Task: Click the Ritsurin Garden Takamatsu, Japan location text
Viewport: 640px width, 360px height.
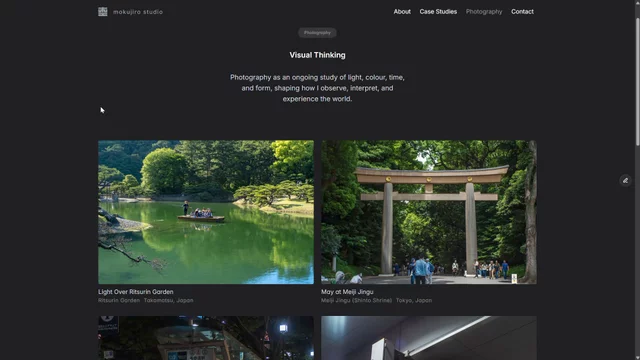Action: [146, 300]
